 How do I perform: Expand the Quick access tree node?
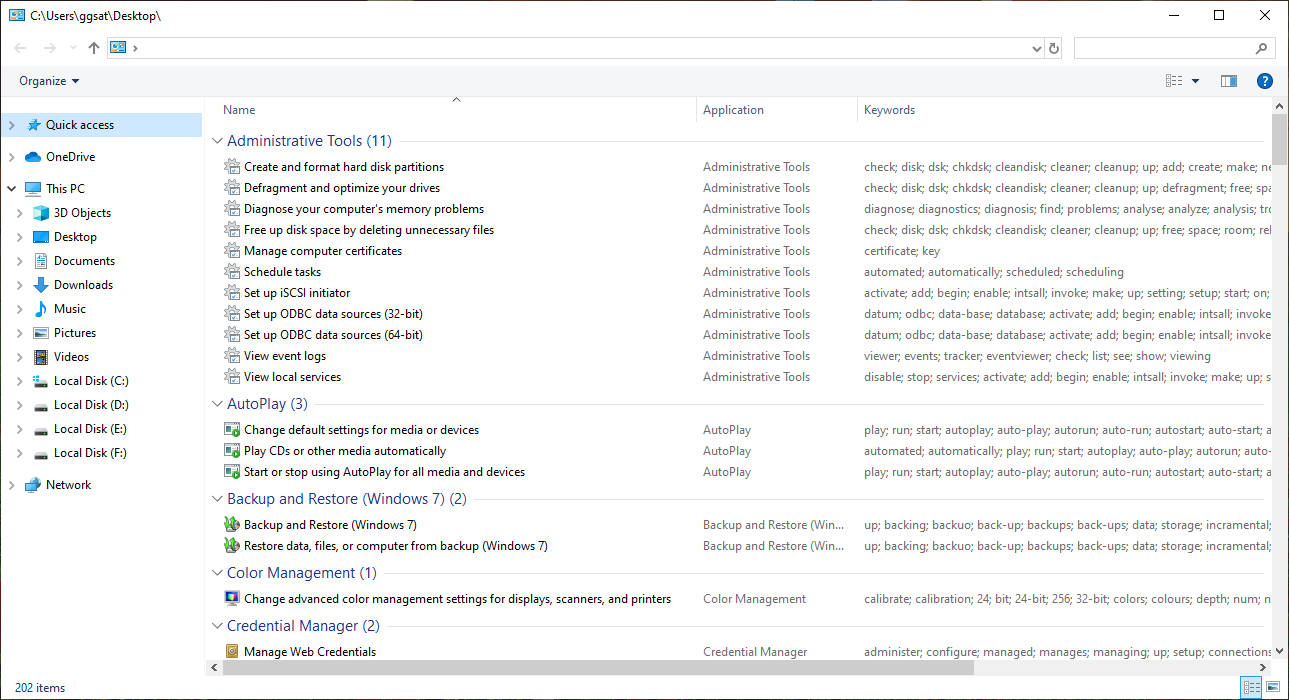point(11,125)
